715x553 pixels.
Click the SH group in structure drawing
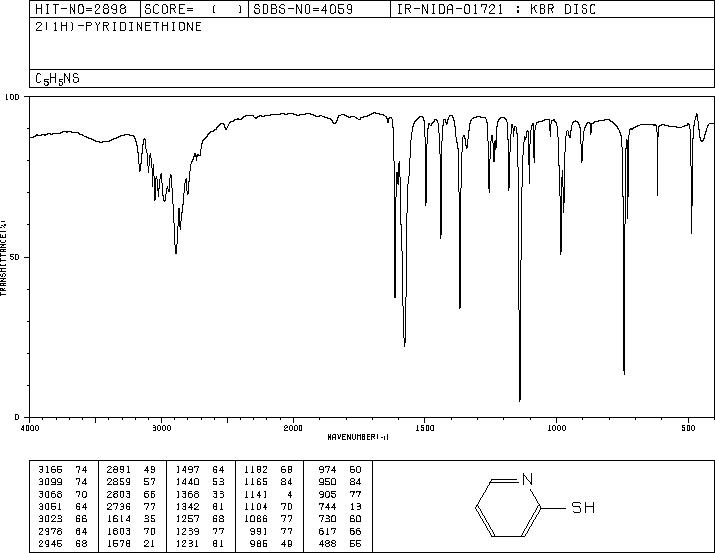tap(583, 507)
